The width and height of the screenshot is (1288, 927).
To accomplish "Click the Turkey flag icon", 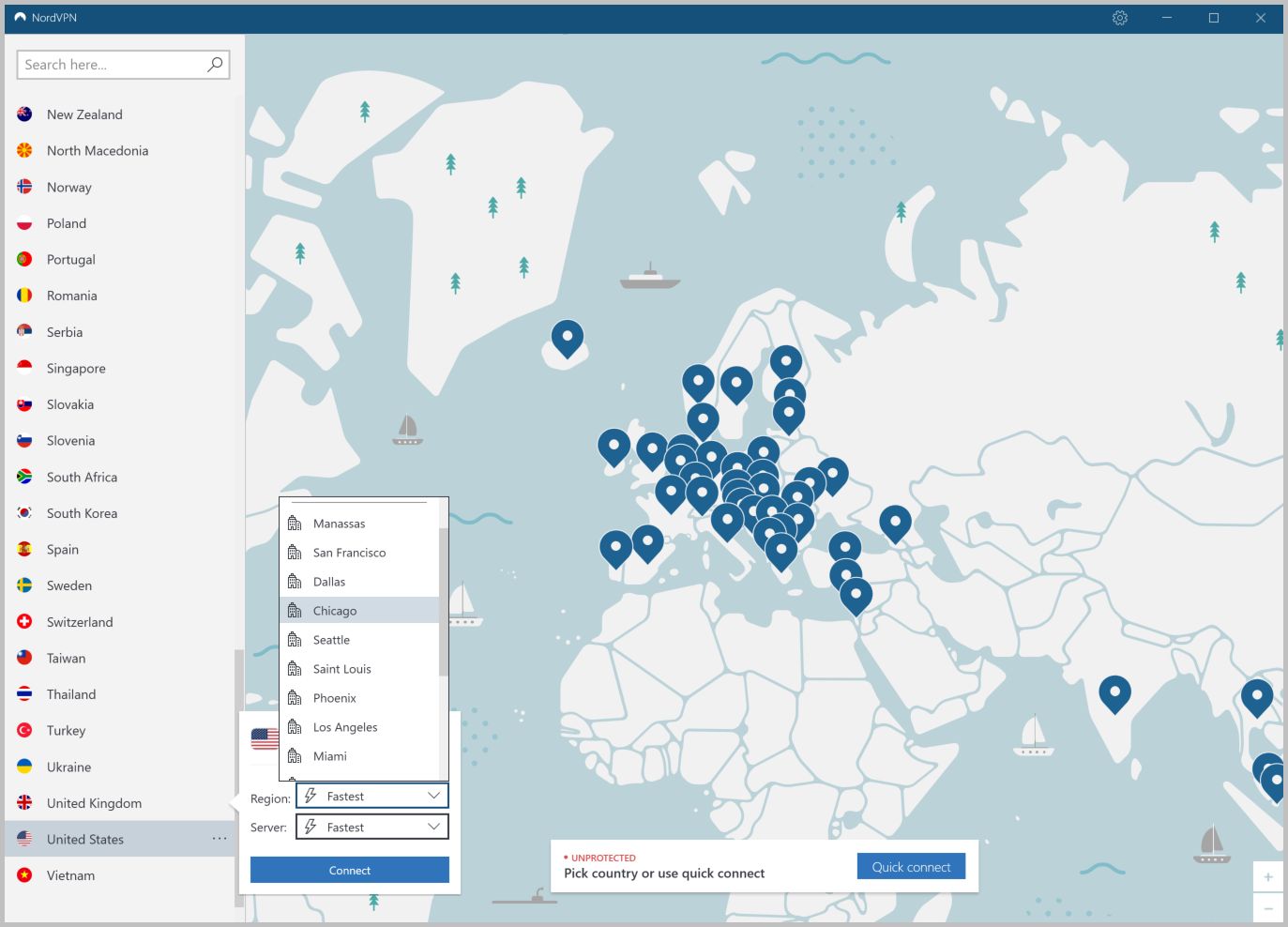I will click(x=24, y=730).
